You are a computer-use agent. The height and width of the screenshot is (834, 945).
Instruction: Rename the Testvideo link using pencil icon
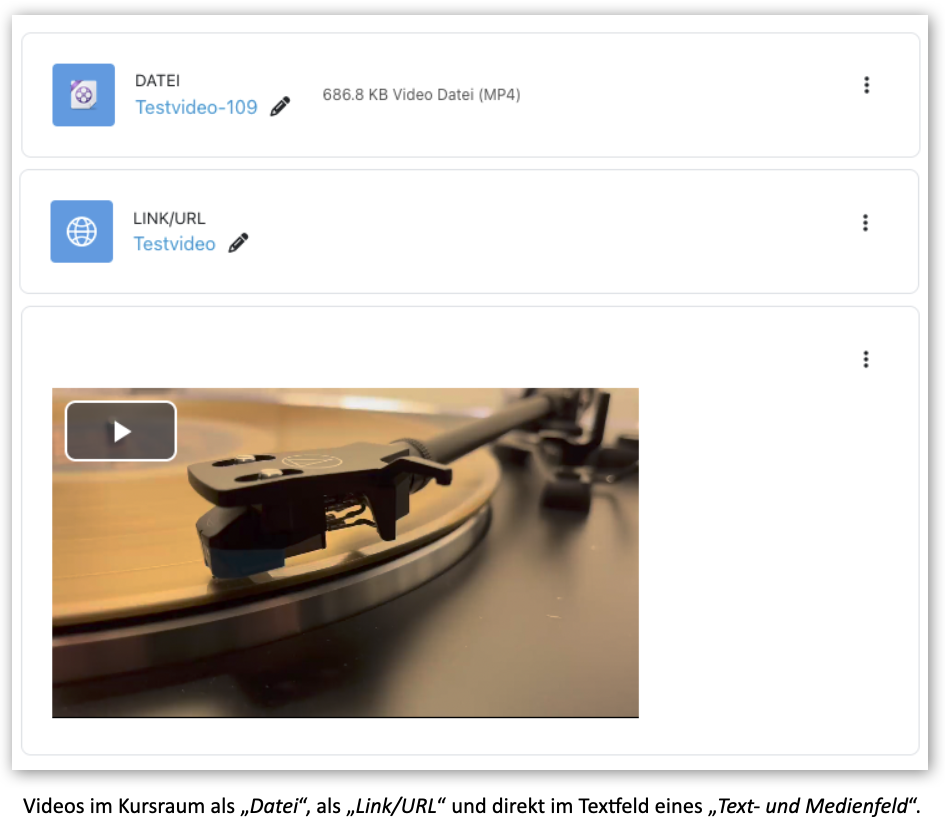click(x=238, y=243)
